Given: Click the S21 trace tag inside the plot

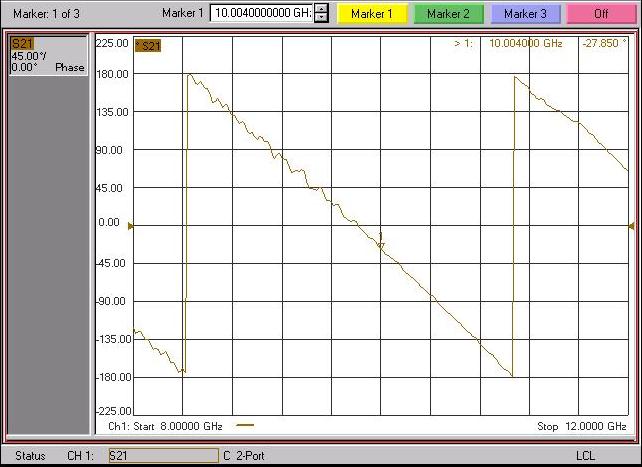Looking at the screenshot, I should 148,46.
